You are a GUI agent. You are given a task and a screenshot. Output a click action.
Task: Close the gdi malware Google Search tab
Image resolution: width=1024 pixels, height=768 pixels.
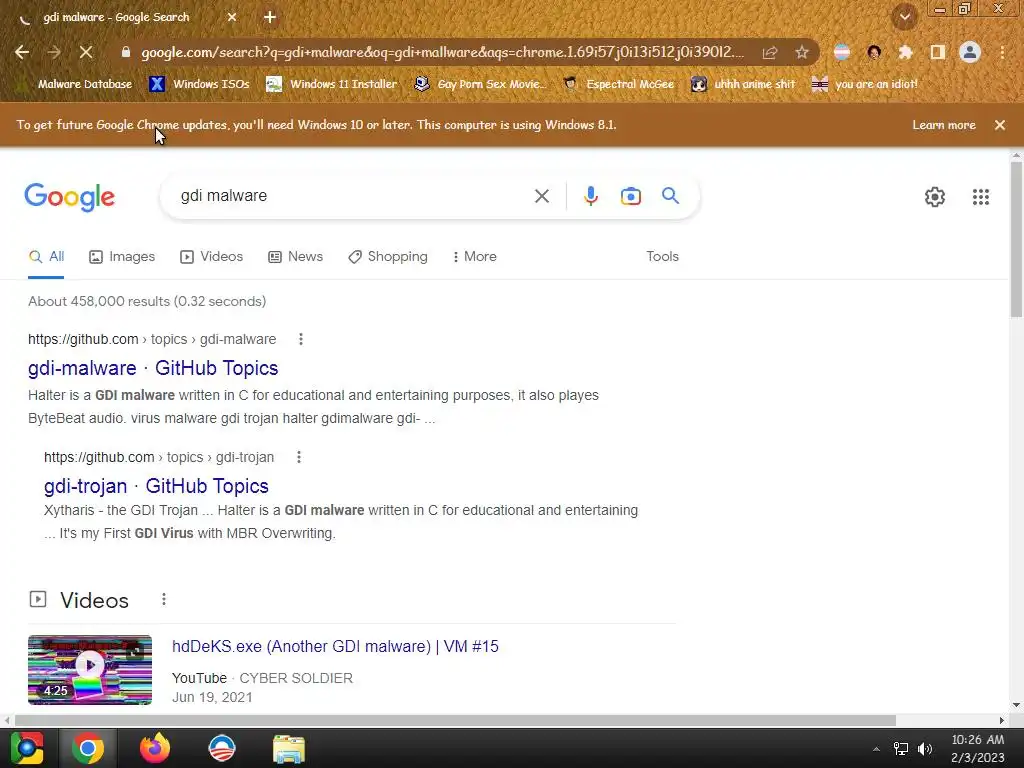click(x=232, y=18)
